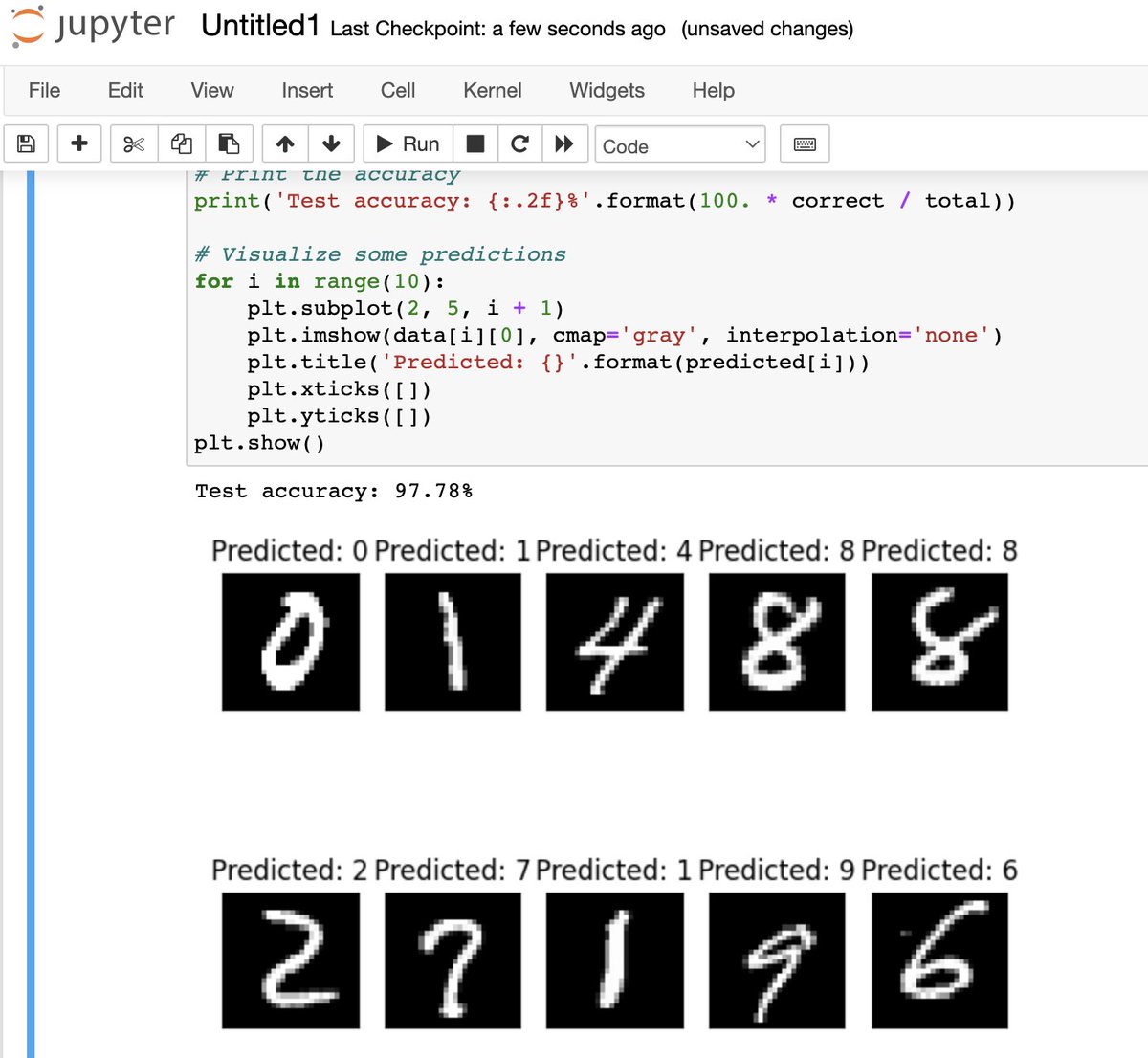Restart kernel and run all via fast-forward icon
Screen dimensions: 1148x1058
coord(565,143)
